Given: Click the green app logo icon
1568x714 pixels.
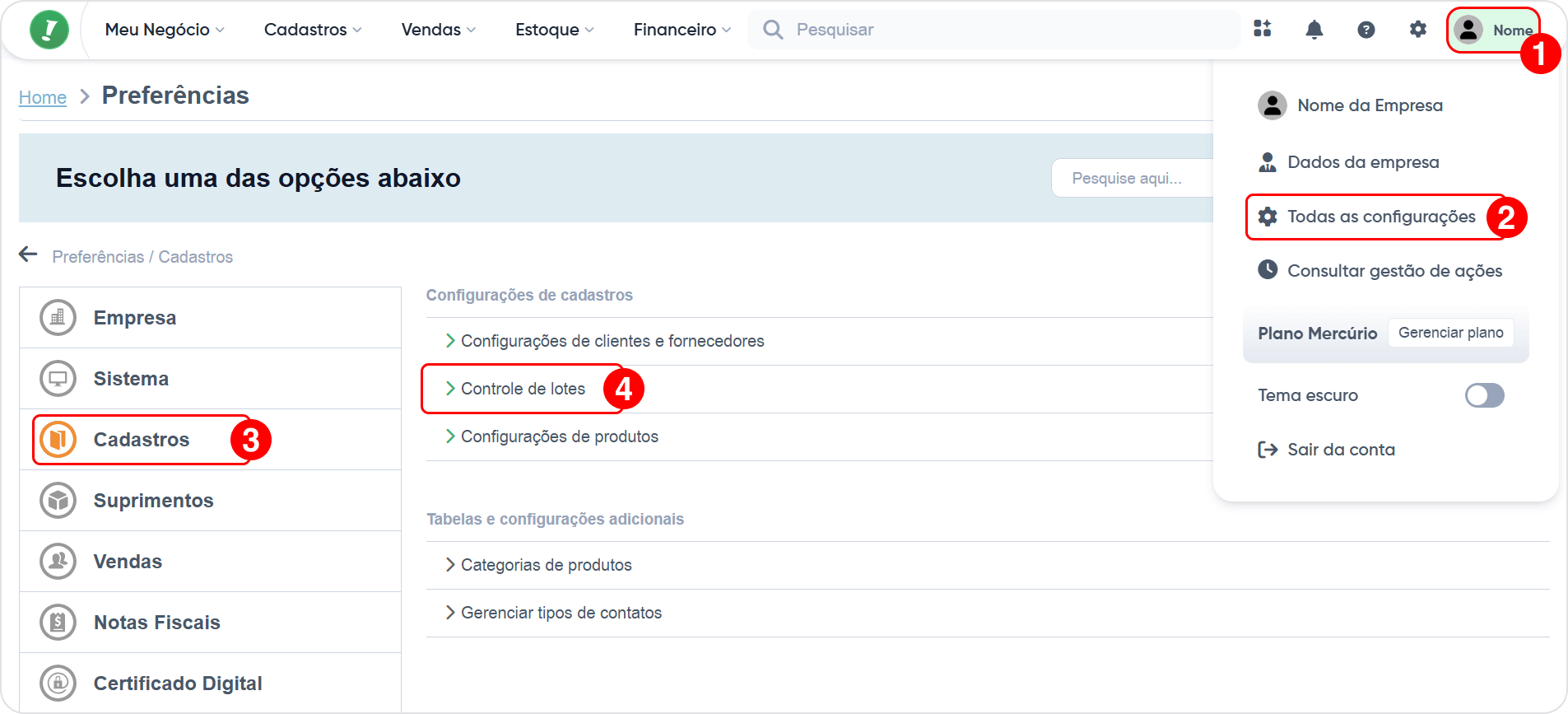Looking at the screenshot, I should [x=49, y=30].
